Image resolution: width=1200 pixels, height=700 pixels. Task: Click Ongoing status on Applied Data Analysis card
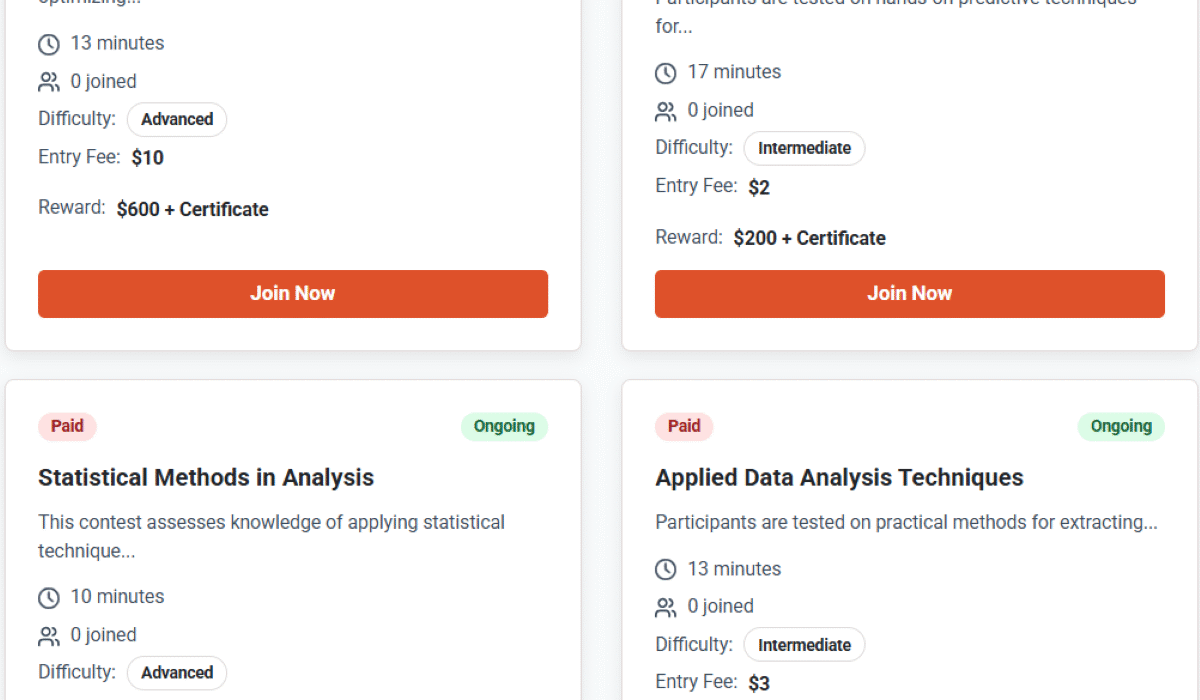(1121, 427)
